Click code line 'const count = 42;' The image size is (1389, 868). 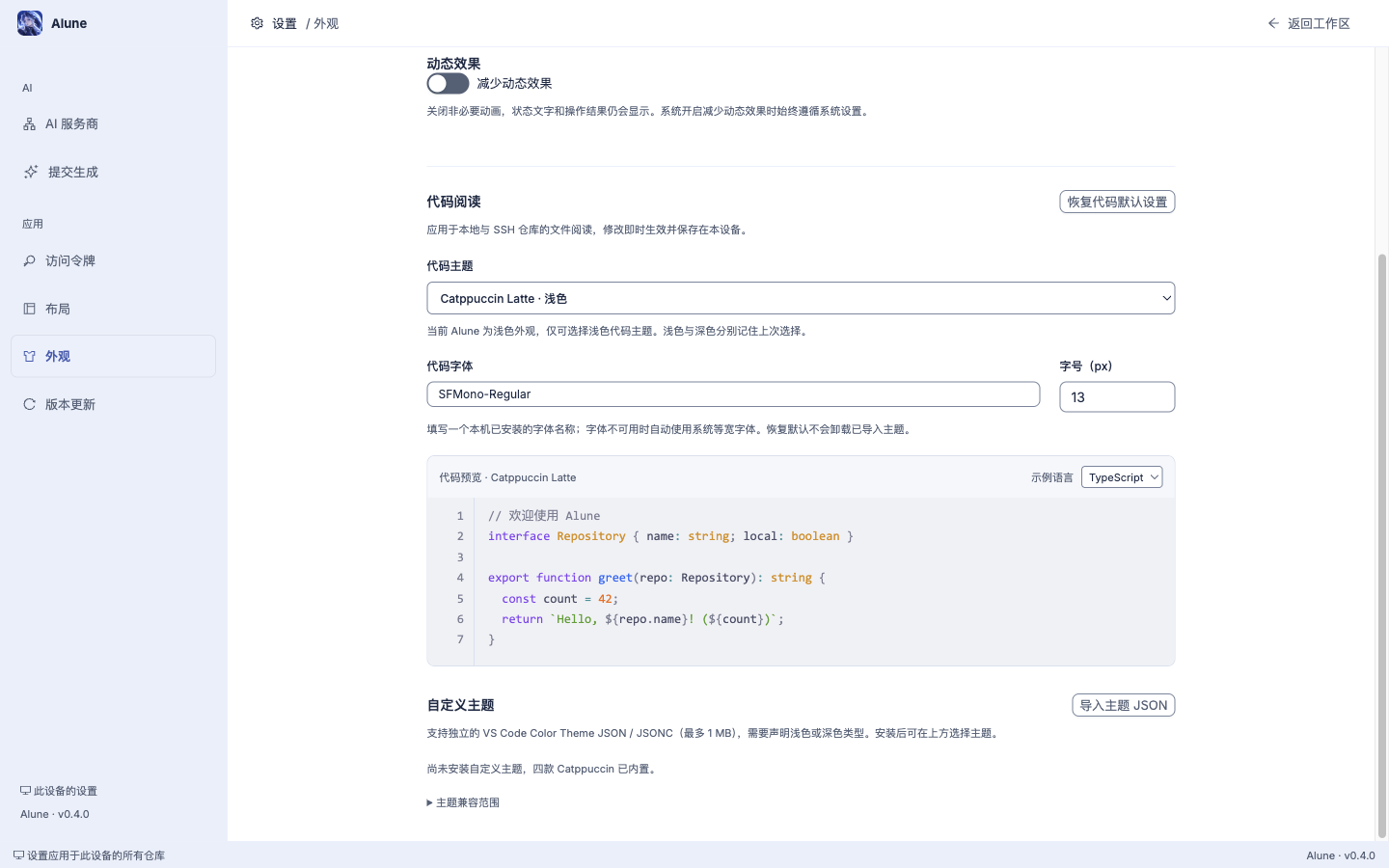[559, 599]
